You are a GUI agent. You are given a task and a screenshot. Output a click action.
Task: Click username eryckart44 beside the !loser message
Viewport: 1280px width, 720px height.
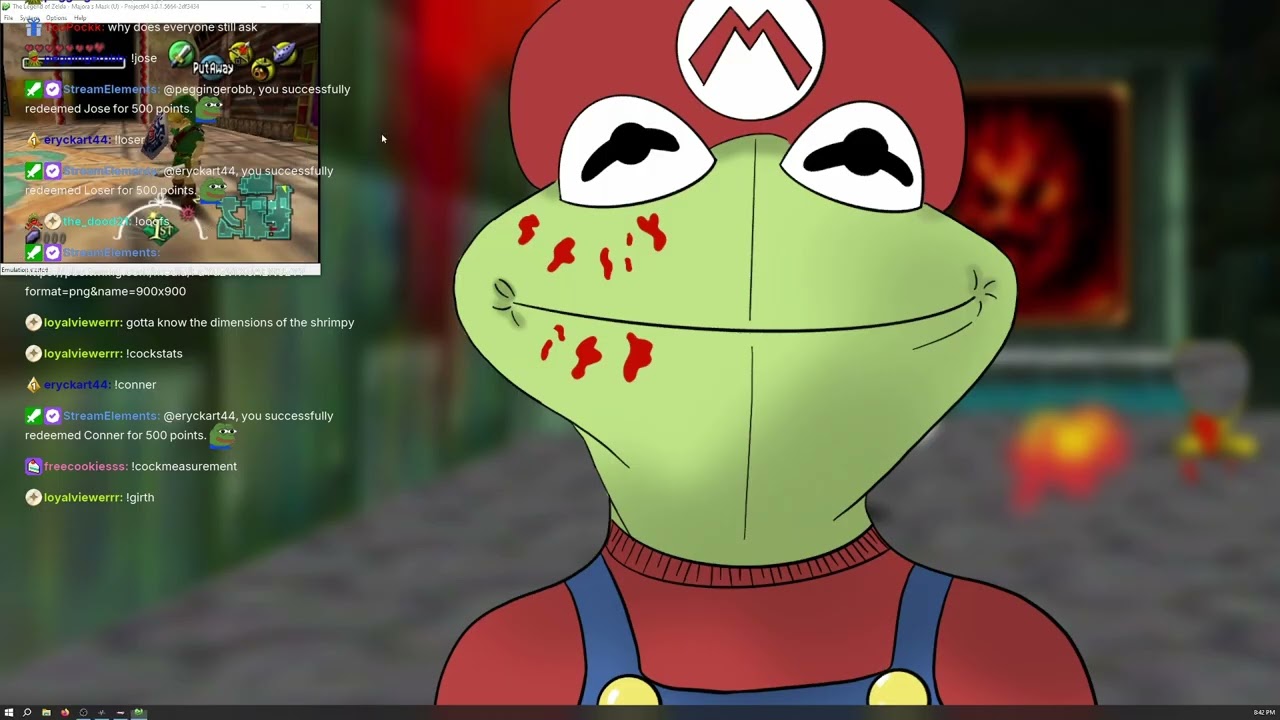click(77, 140)
